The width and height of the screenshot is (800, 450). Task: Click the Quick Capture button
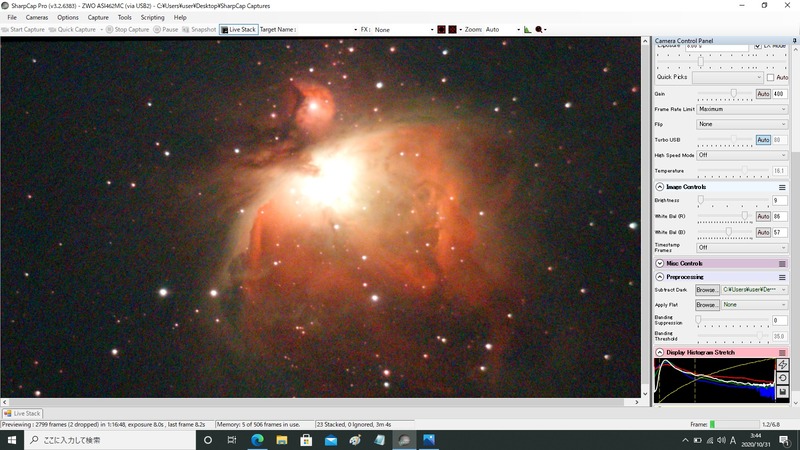point(72,30)
